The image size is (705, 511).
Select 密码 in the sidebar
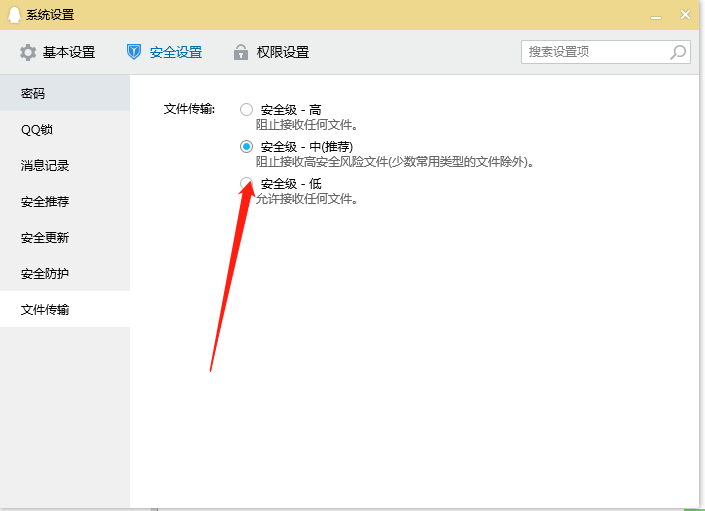click(x=65, y=93)
